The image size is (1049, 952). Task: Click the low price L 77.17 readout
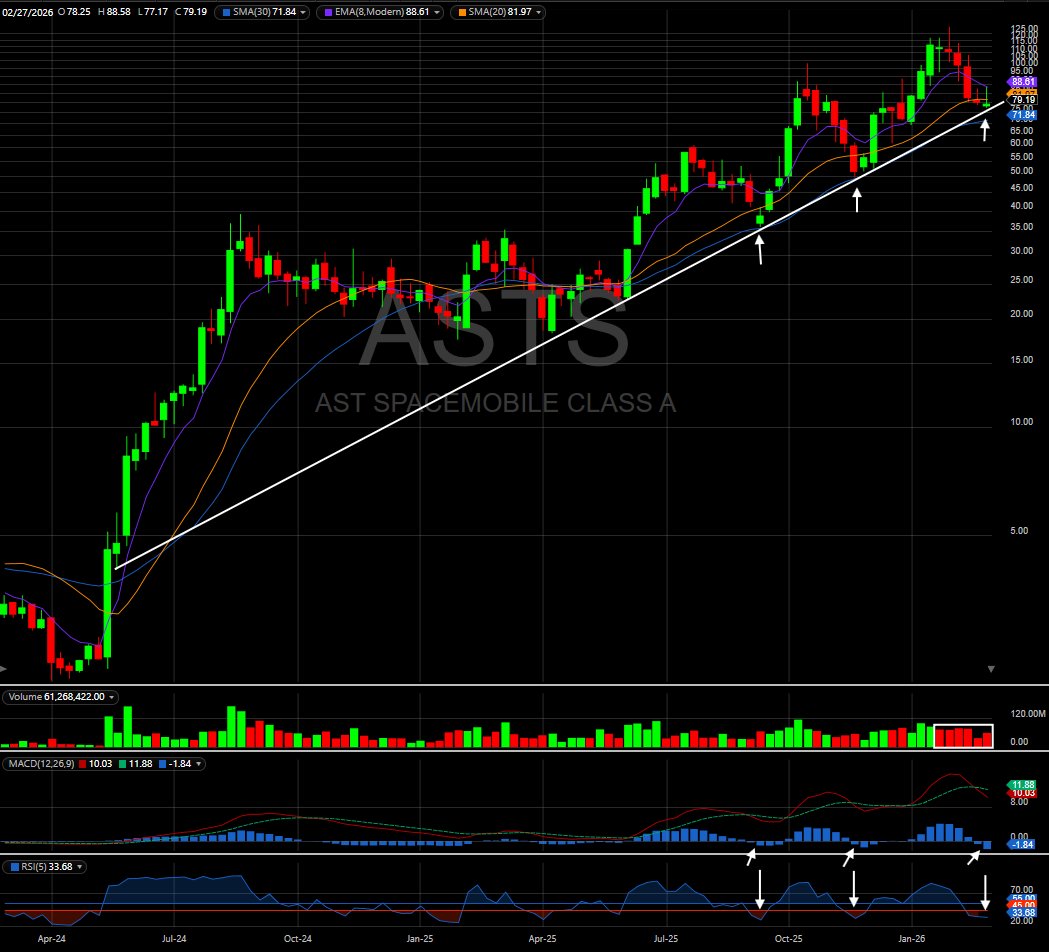point(153,12)
